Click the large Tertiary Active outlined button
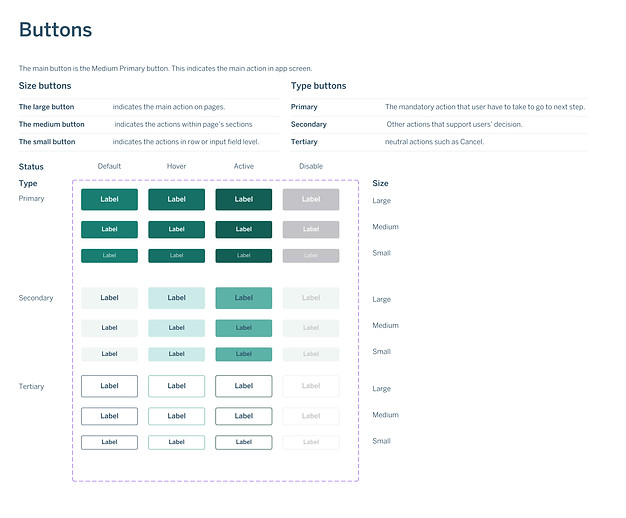The width and height of the screenshot is (626, 518). [244, 386]
